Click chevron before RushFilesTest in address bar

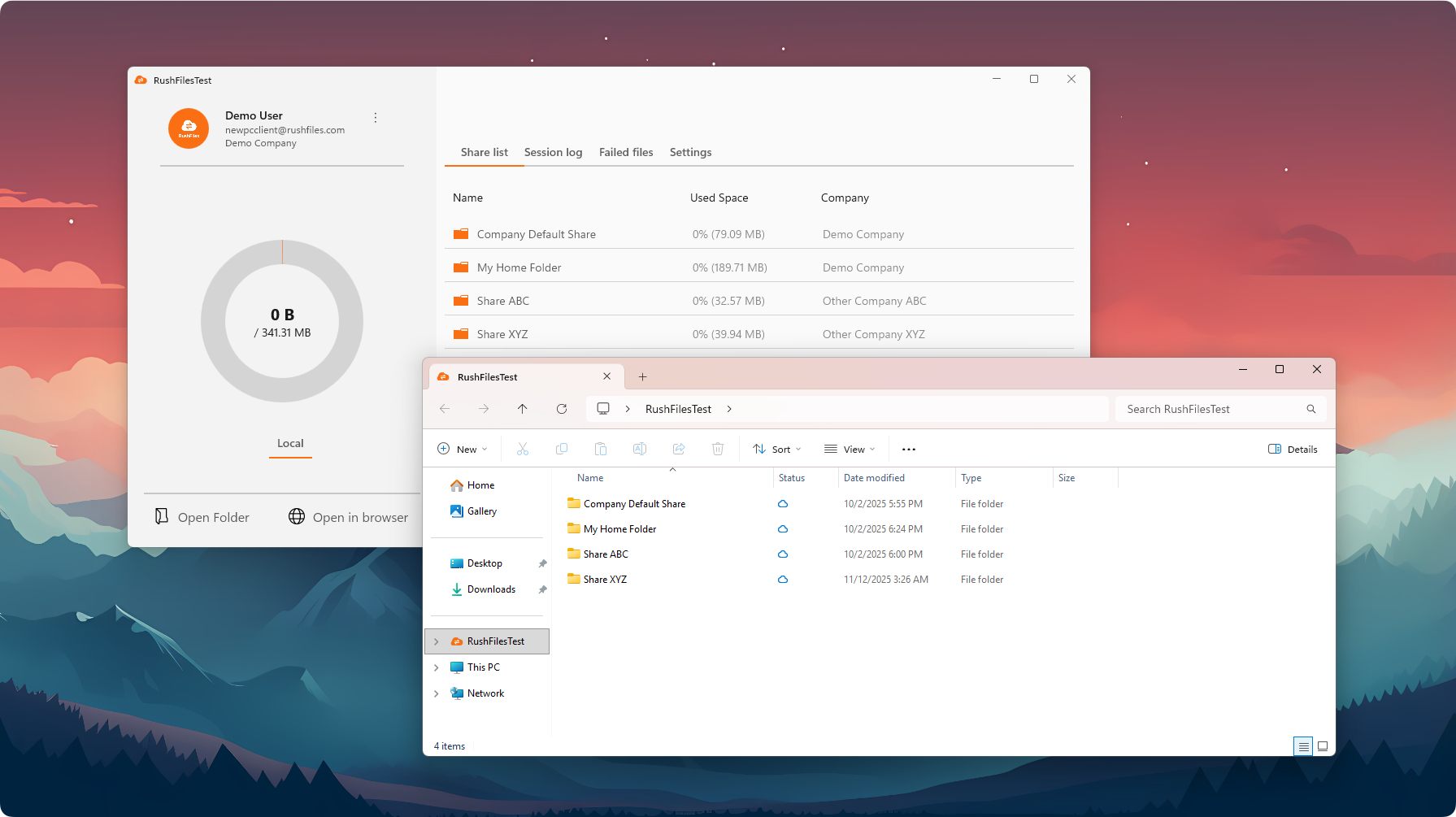click(628, 409)
